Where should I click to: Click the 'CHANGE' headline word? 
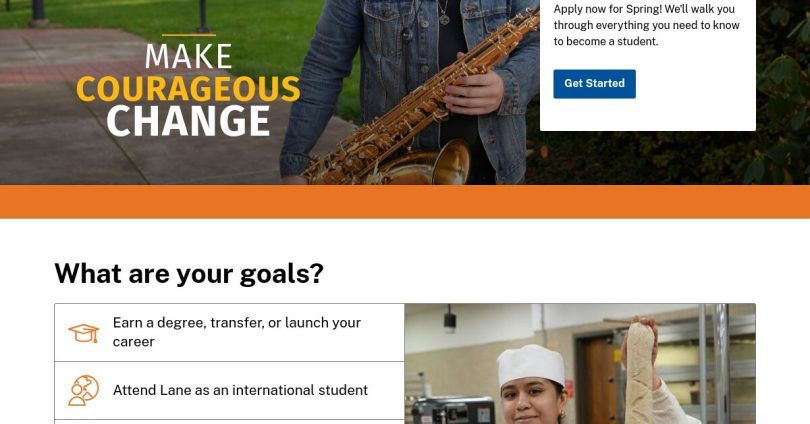[x=188, y=121]
